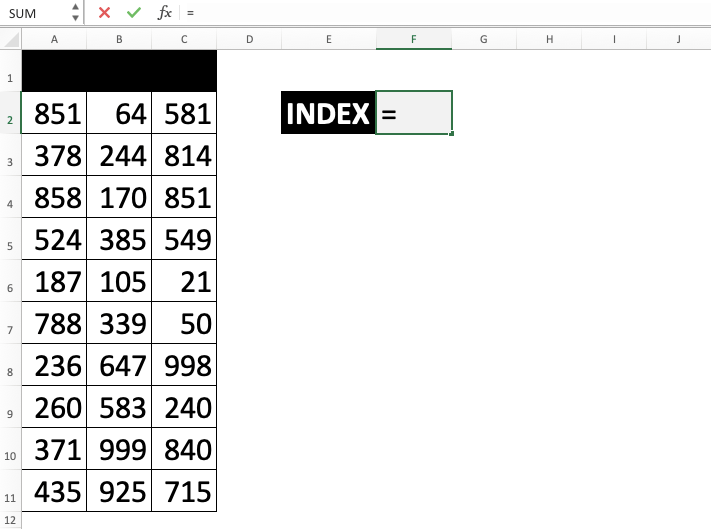
Task: Click cell B3 with value 244
Action: tap(119, 155)
